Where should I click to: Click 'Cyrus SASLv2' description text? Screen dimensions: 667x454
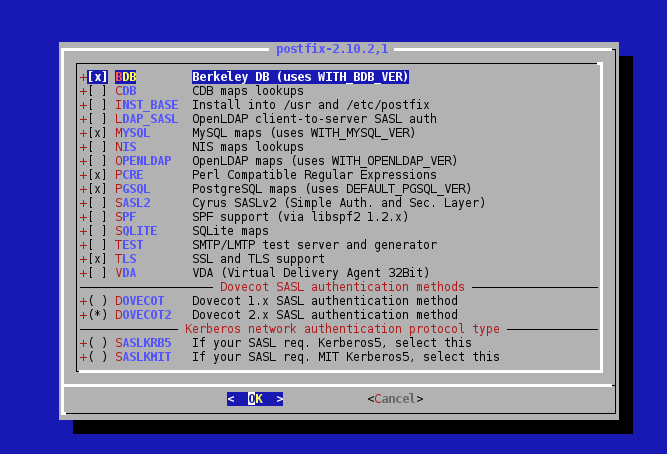click(x=234, y=203)
